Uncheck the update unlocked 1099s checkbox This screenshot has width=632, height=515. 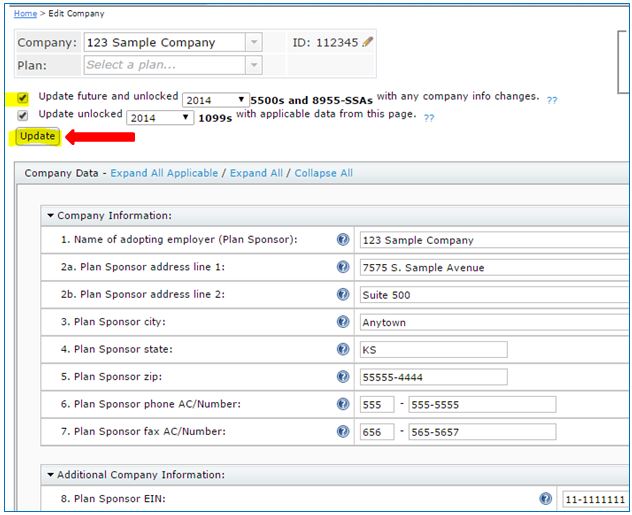[23, 115]
